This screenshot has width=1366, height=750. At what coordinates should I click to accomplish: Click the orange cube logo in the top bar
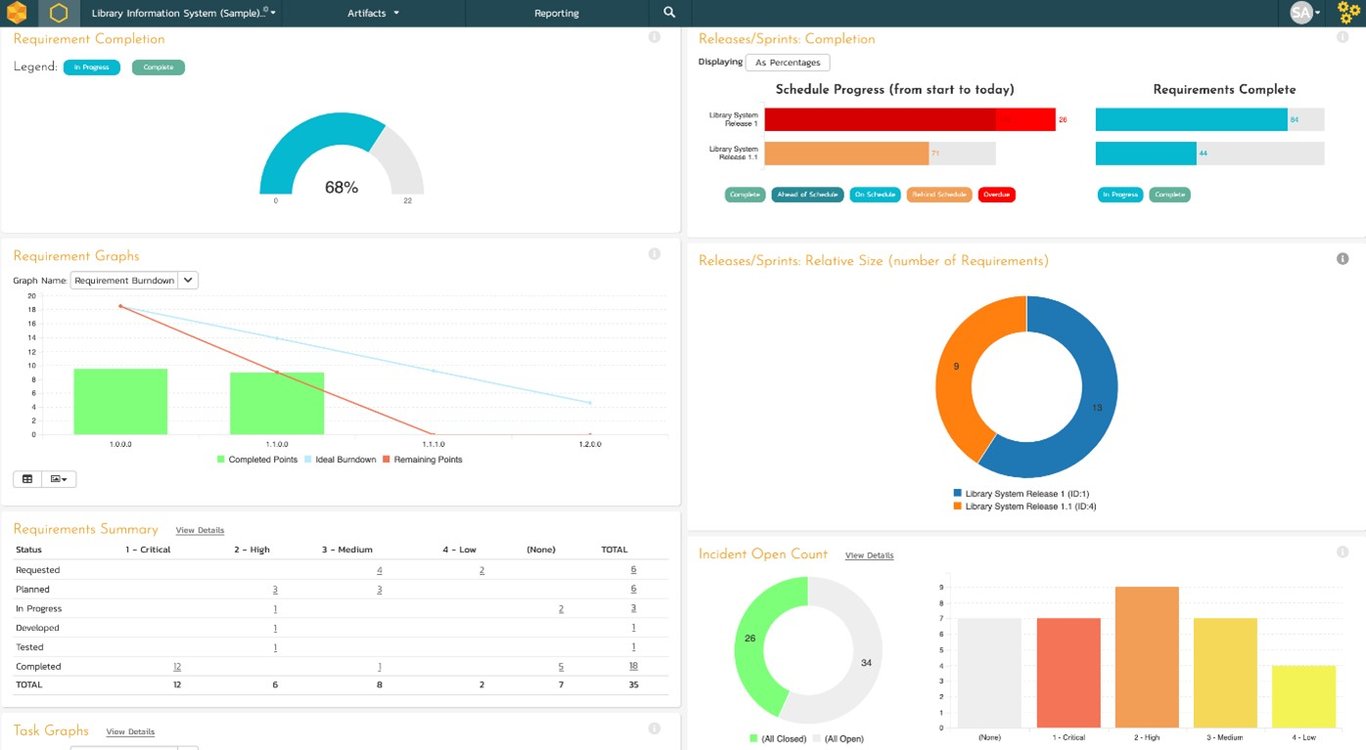click(x=16, y=13)
